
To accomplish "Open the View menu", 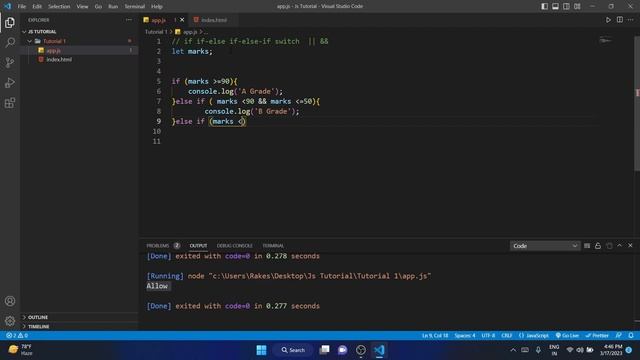I will point(82,6).
